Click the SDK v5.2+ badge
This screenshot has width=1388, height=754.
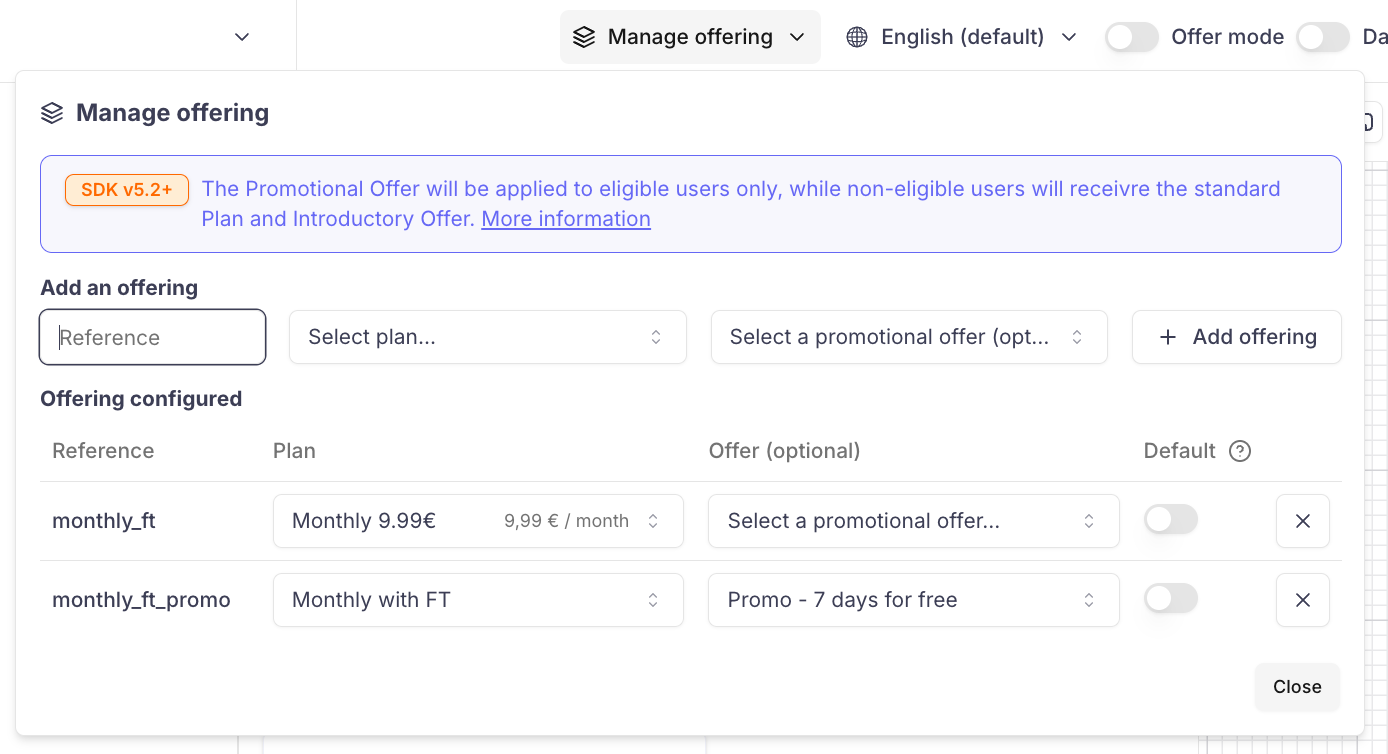click(x=127, y=190)
